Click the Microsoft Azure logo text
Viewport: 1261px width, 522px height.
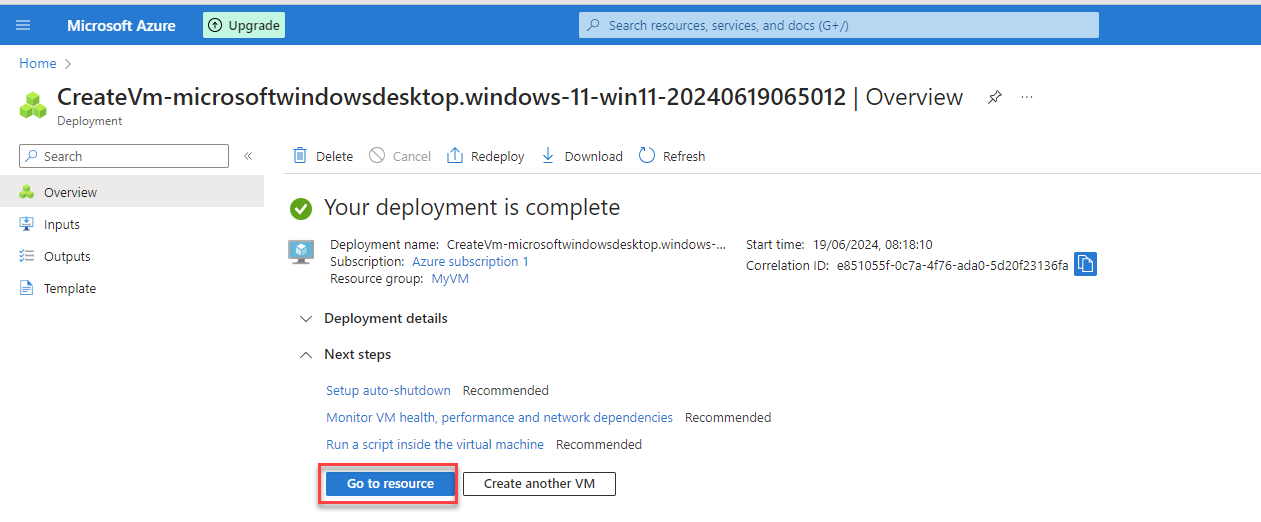121,25
